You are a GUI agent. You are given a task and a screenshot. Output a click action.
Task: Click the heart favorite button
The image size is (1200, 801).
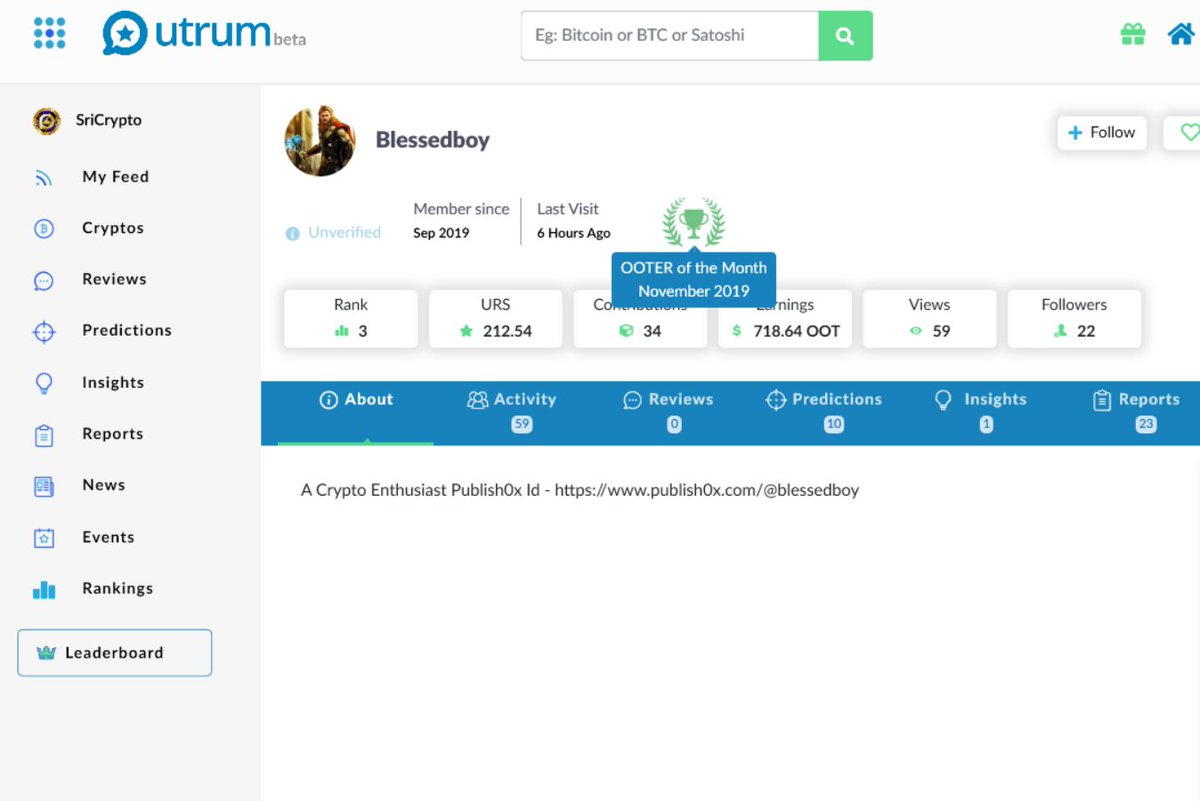(1188, 132)
